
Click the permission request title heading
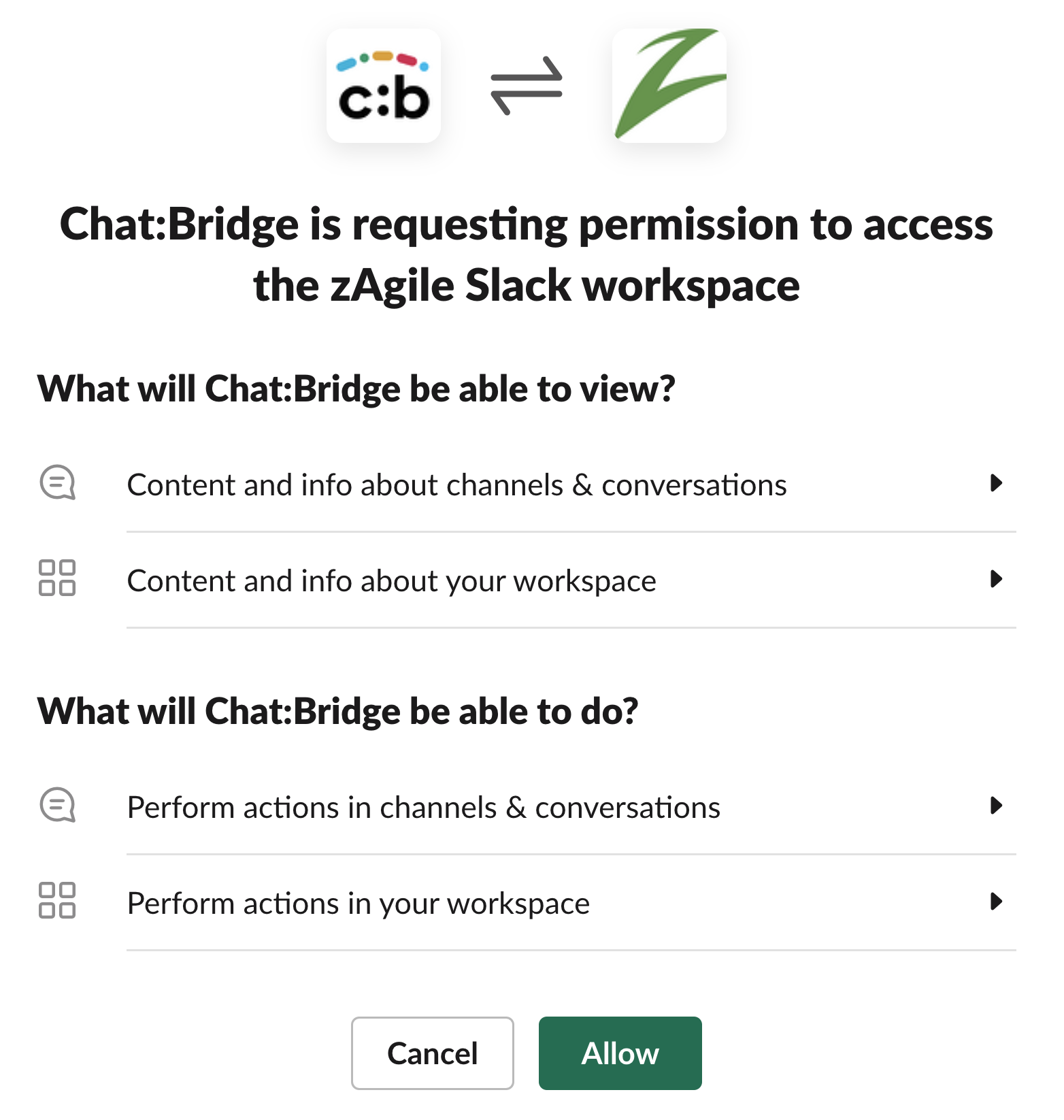526,254
